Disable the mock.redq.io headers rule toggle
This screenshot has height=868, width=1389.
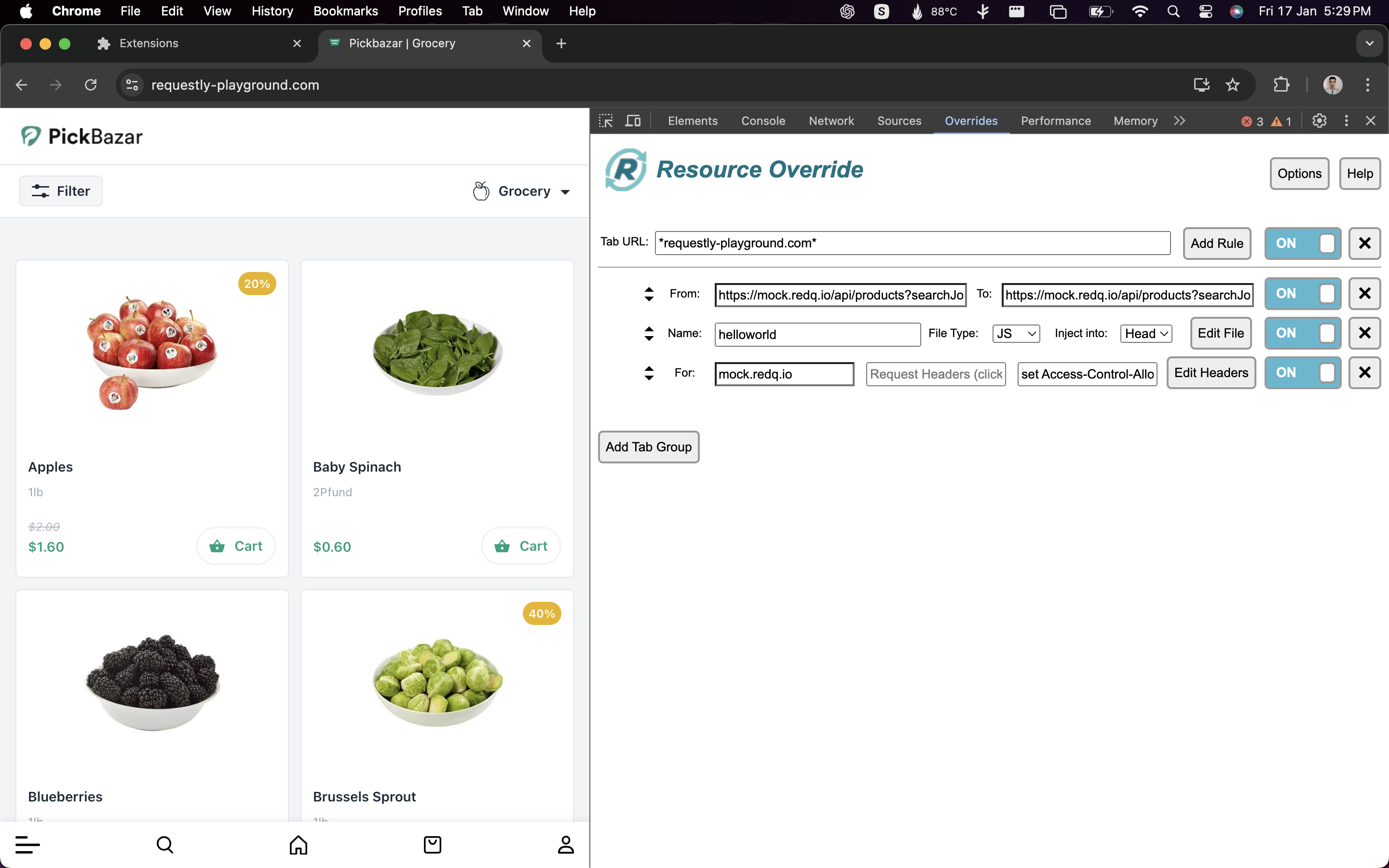(1302, 373)
